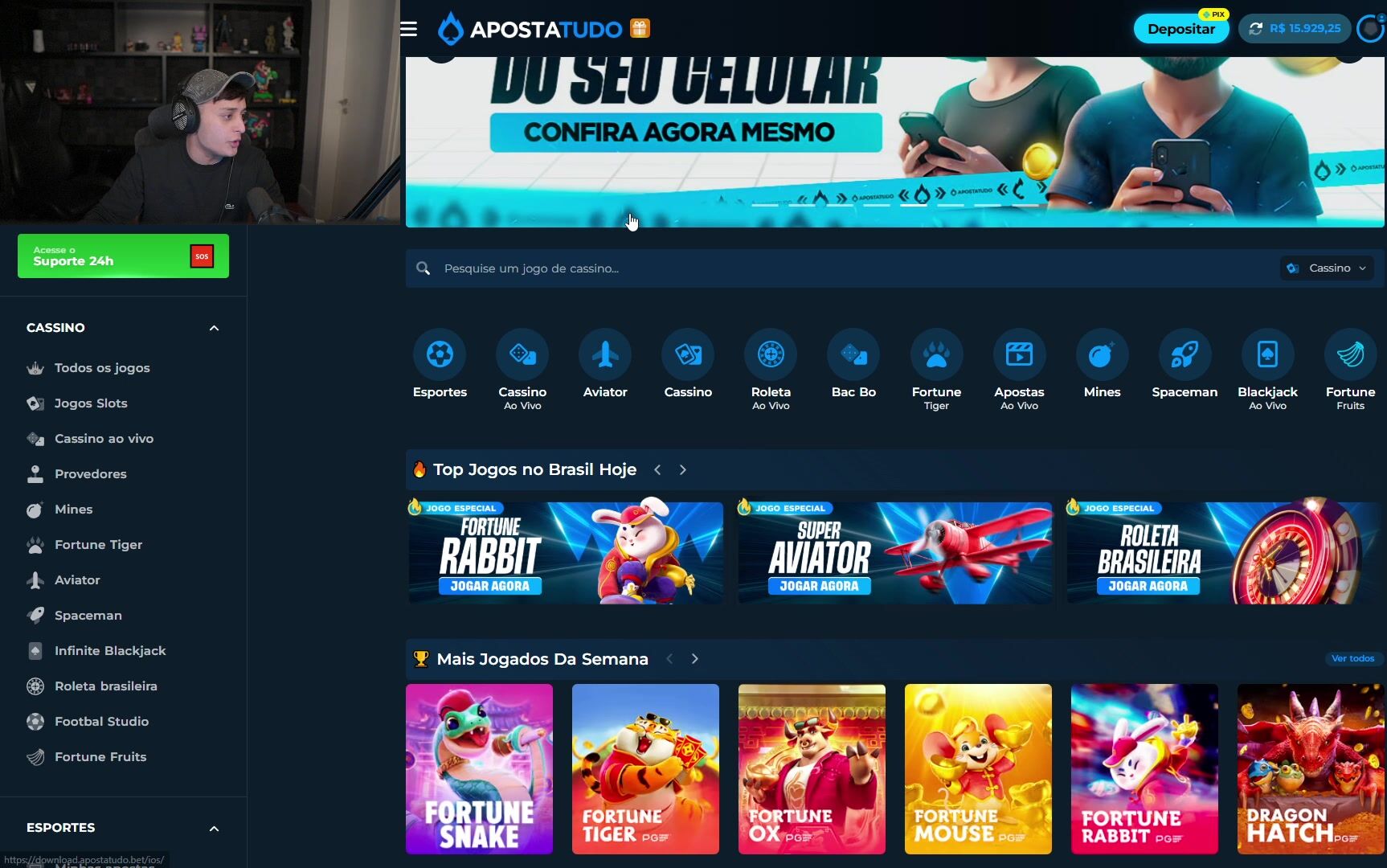Click Ver todos link

[x=1352, y=658]
